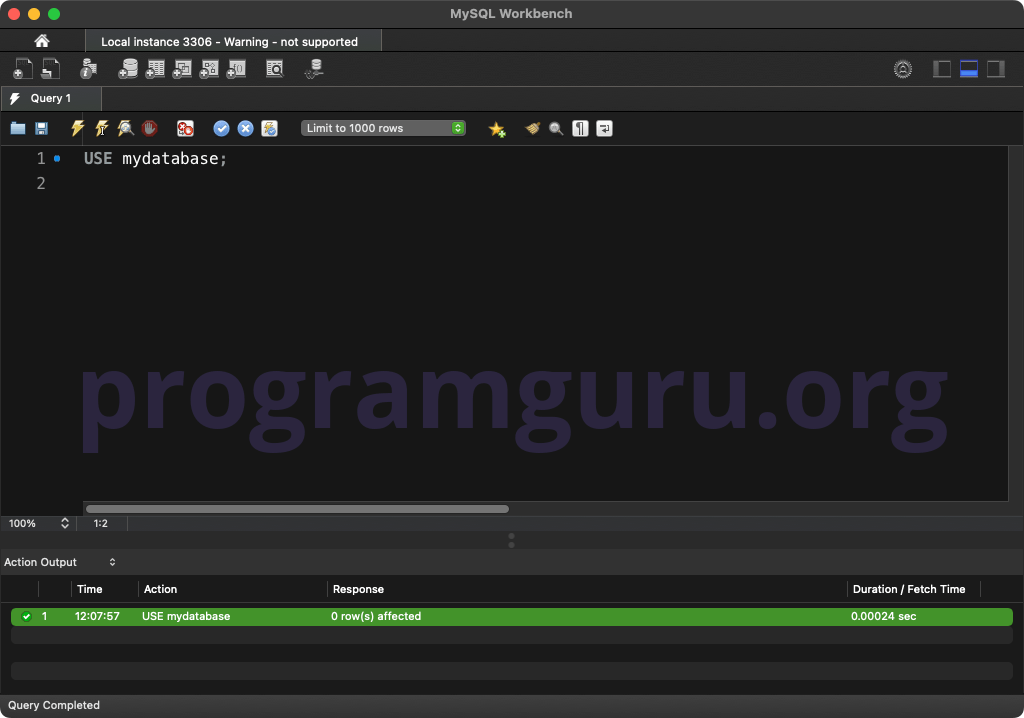
Task: Beautify the SQL with broom icon
Action: click(x=533, y=128)
